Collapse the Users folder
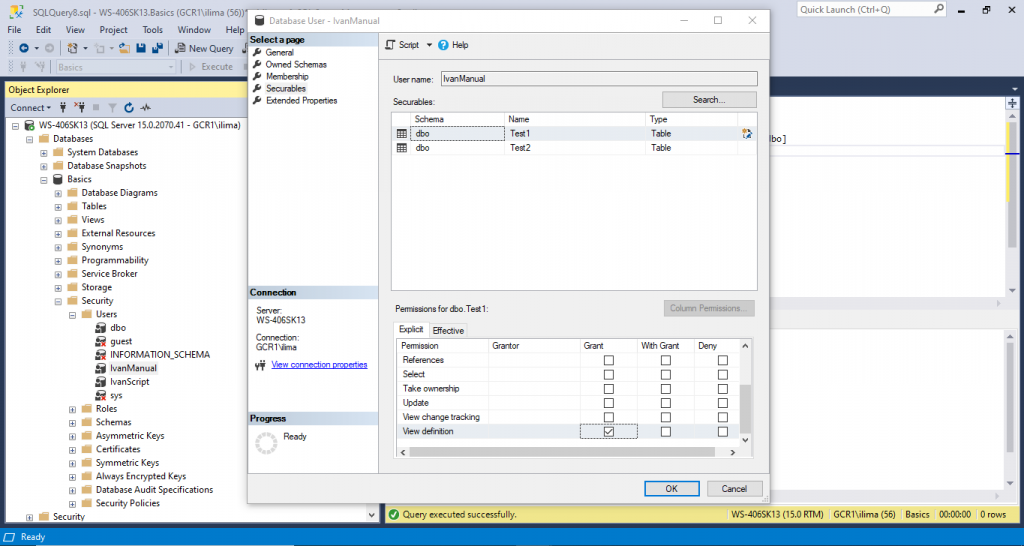The width and height of the screenshot is (1024, 546). point(72,314)
